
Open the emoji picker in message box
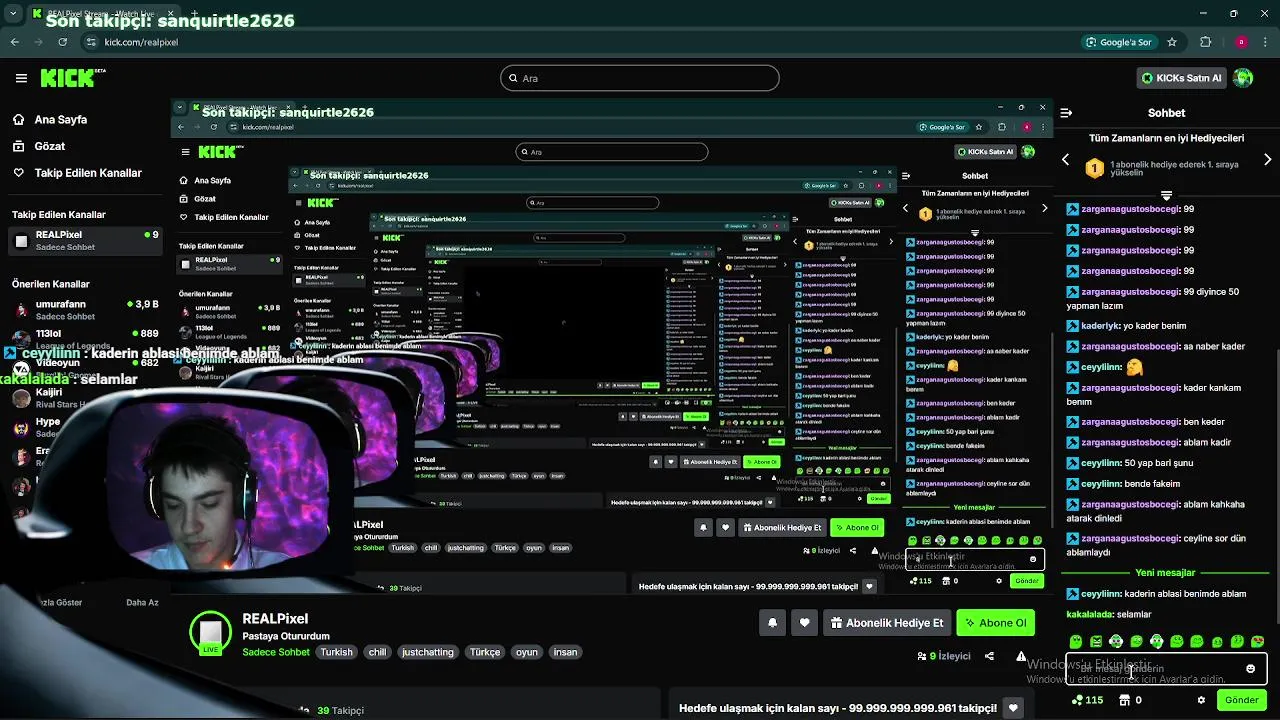point(1250,669)
